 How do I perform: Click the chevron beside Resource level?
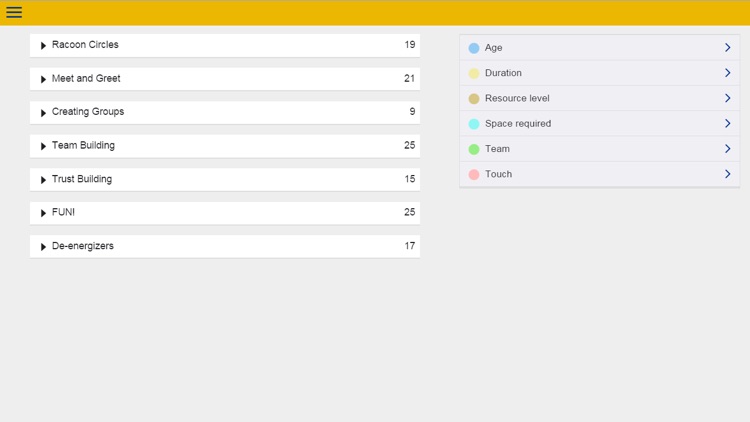[727, 98]
